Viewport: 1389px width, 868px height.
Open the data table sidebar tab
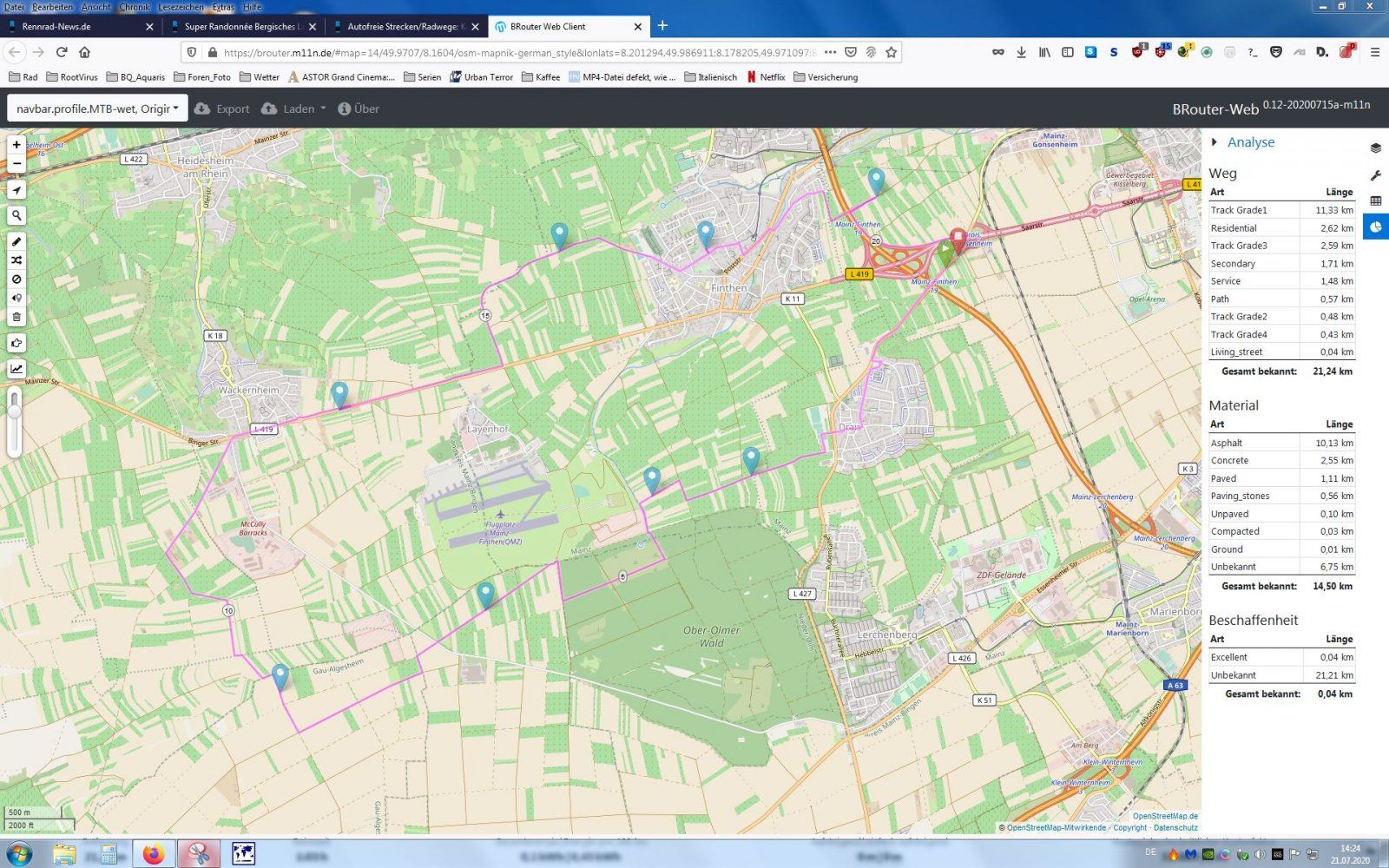[x=1376, y=201]
